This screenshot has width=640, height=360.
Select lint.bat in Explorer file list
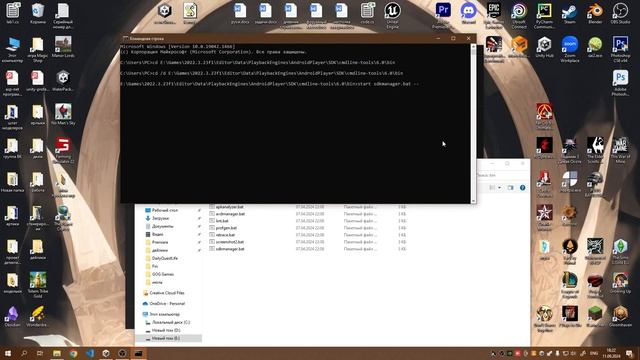pyautogui.click(x=222, y=221)
